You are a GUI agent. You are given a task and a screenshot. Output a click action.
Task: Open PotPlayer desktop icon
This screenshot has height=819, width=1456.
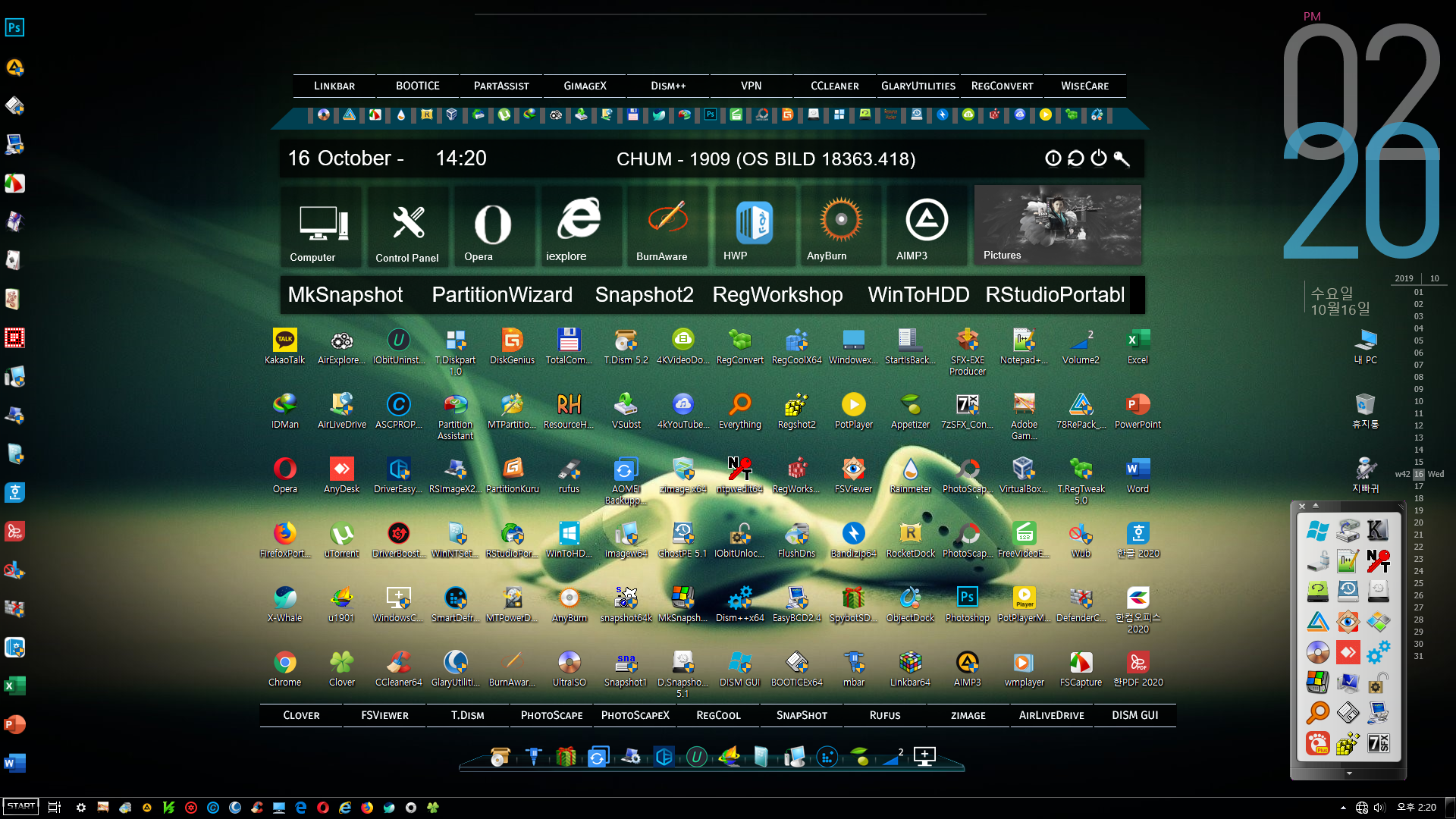tap(853, 411)
